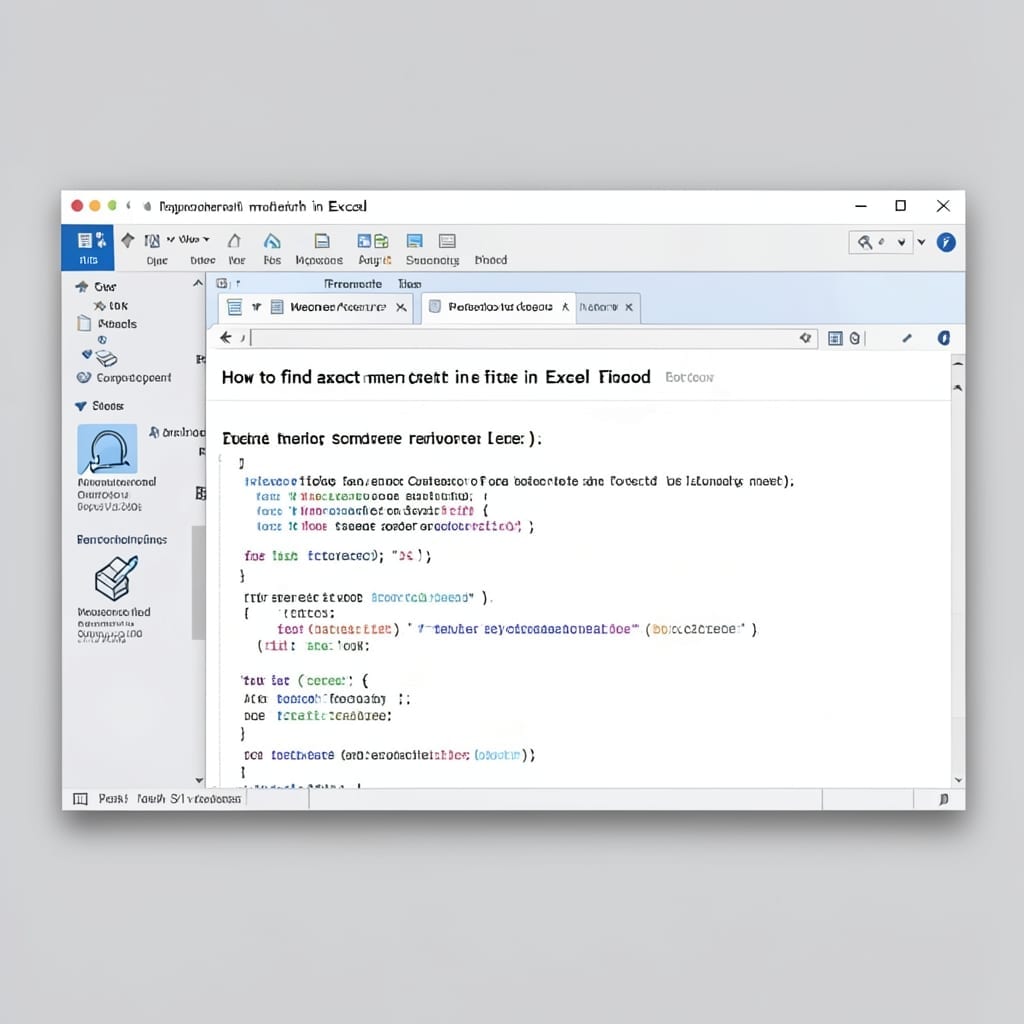
Task: Click the blue monitor icon in the ribbon
Action: pyautogui.click(x=414, y=241)
